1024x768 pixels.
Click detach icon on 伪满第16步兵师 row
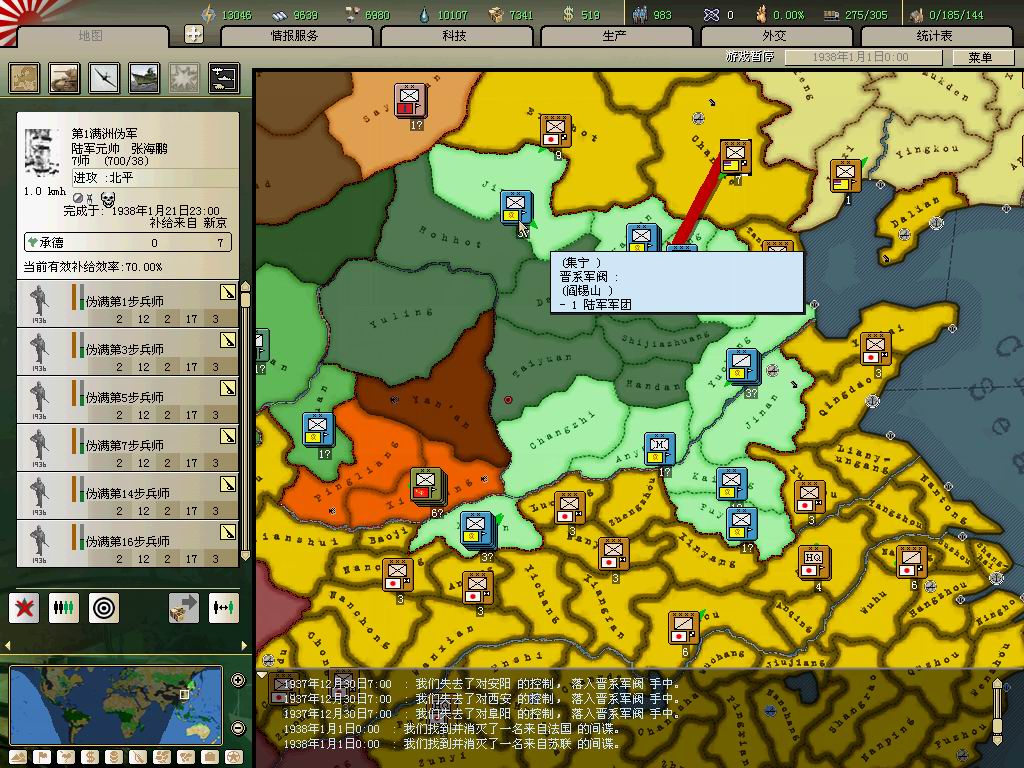coord(228,532)
